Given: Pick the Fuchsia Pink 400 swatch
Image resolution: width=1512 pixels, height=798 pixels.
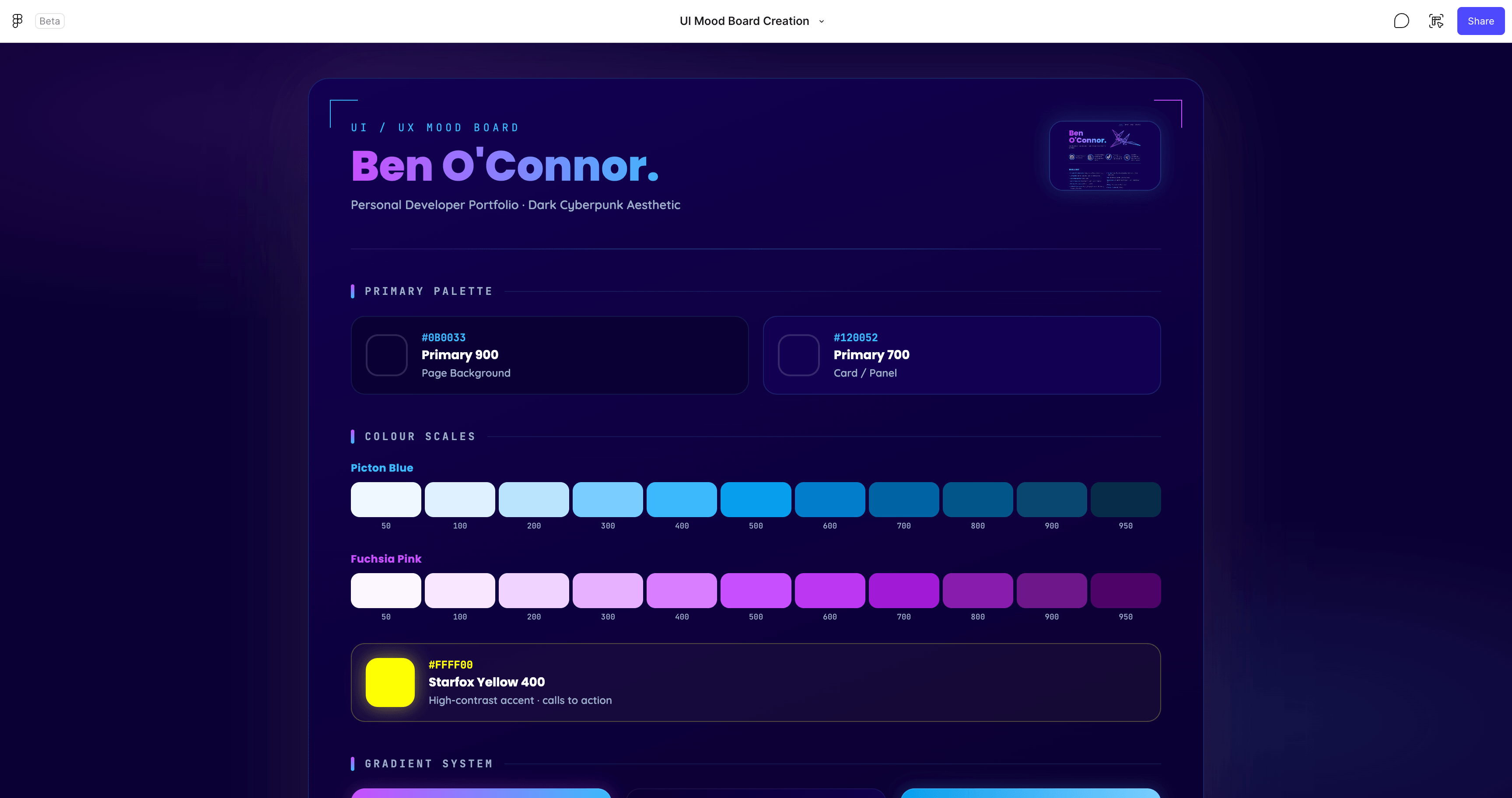Looking at the screenshot, I should 682,590.
